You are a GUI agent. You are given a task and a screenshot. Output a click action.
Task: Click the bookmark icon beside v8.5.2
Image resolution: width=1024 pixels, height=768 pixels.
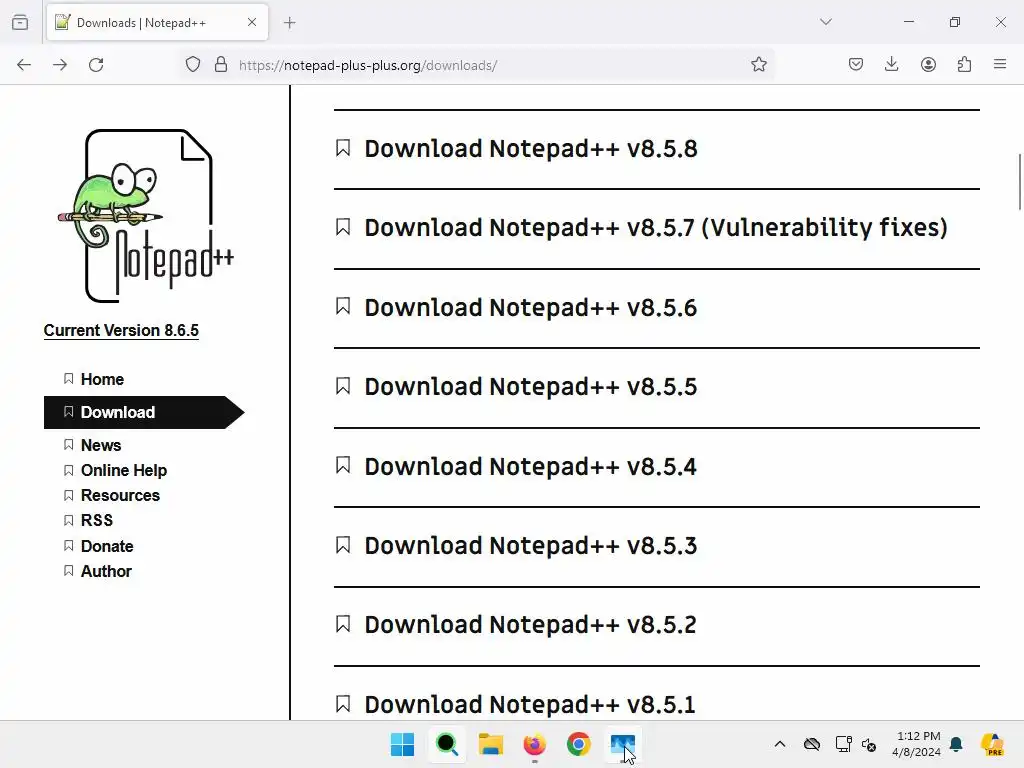click(x=343, y=624)
